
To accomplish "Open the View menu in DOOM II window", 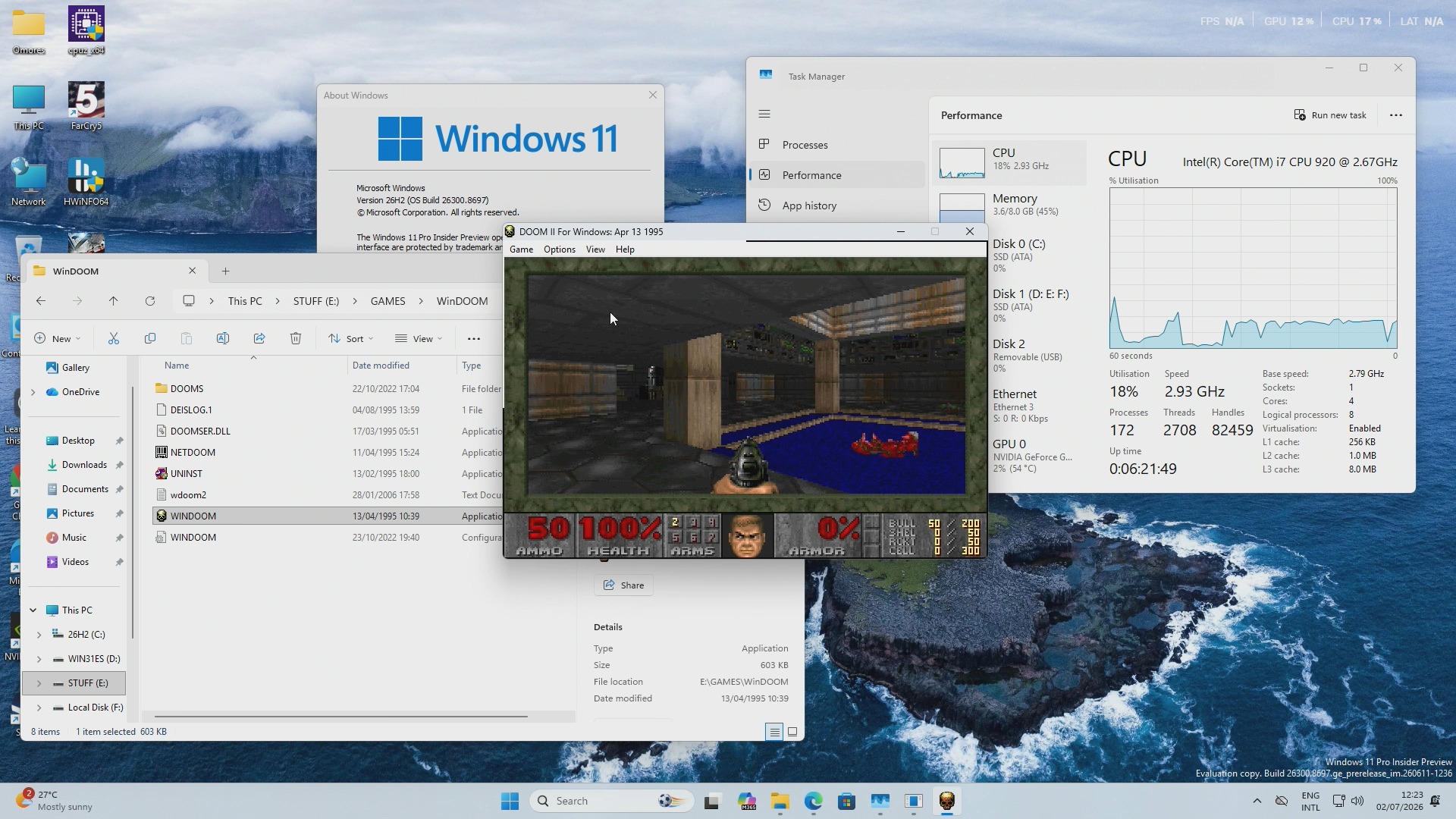I will [595, 249].
